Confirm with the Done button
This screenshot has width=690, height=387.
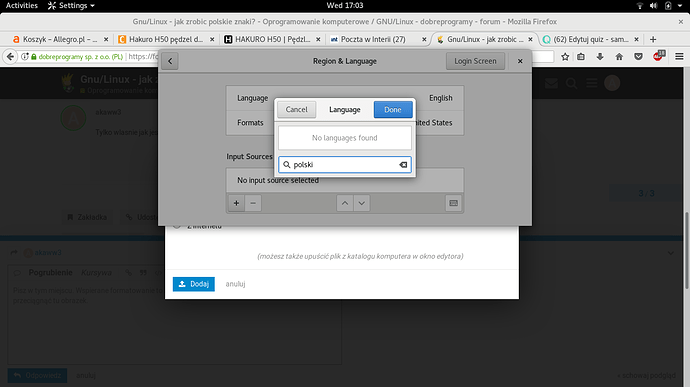pos(393,110)
